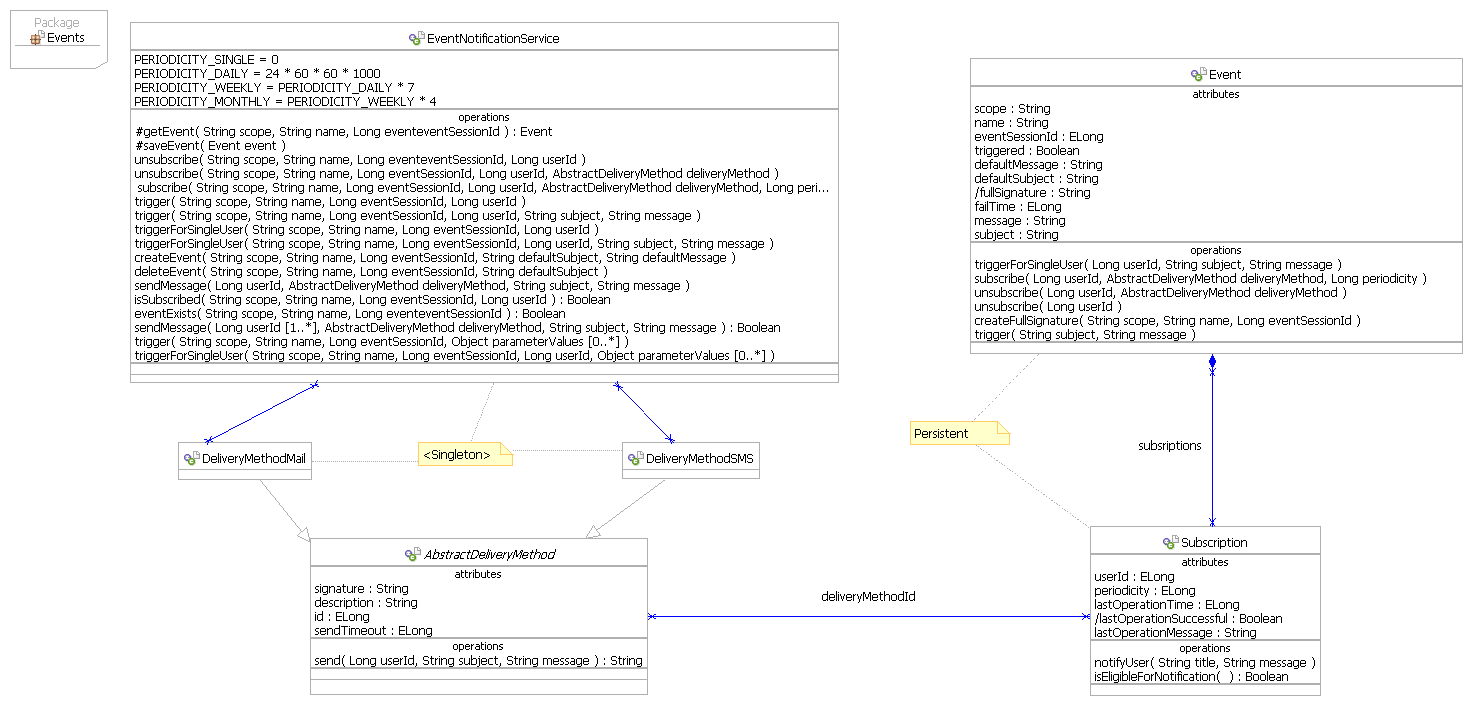Click the DeliveryMethodSMS class icon
The height and width of the screenshot is (706, 1473).
[x=635, y=459]
